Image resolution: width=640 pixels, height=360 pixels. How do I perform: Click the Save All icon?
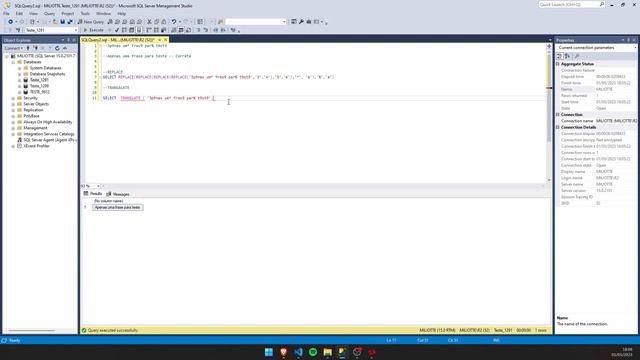pos(70,22)
